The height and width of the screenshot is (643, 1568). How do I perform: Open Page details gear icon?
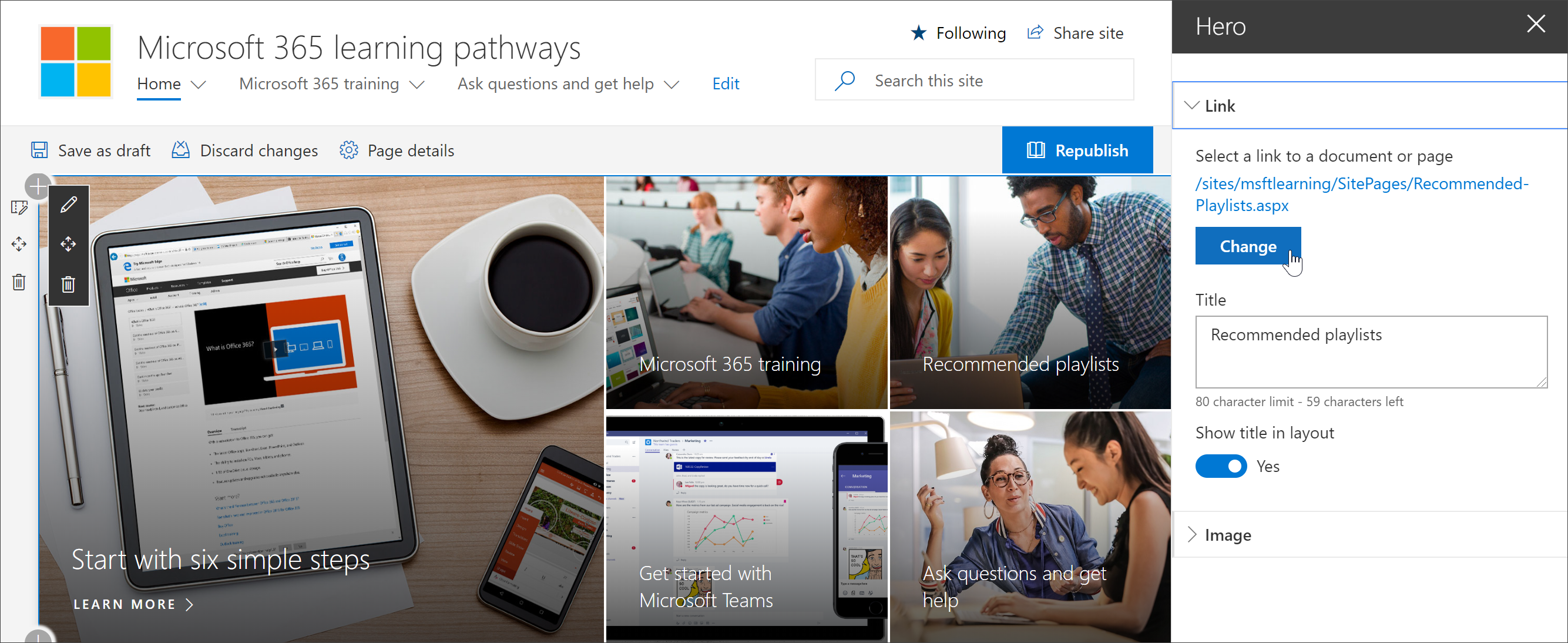click(349, 150)
